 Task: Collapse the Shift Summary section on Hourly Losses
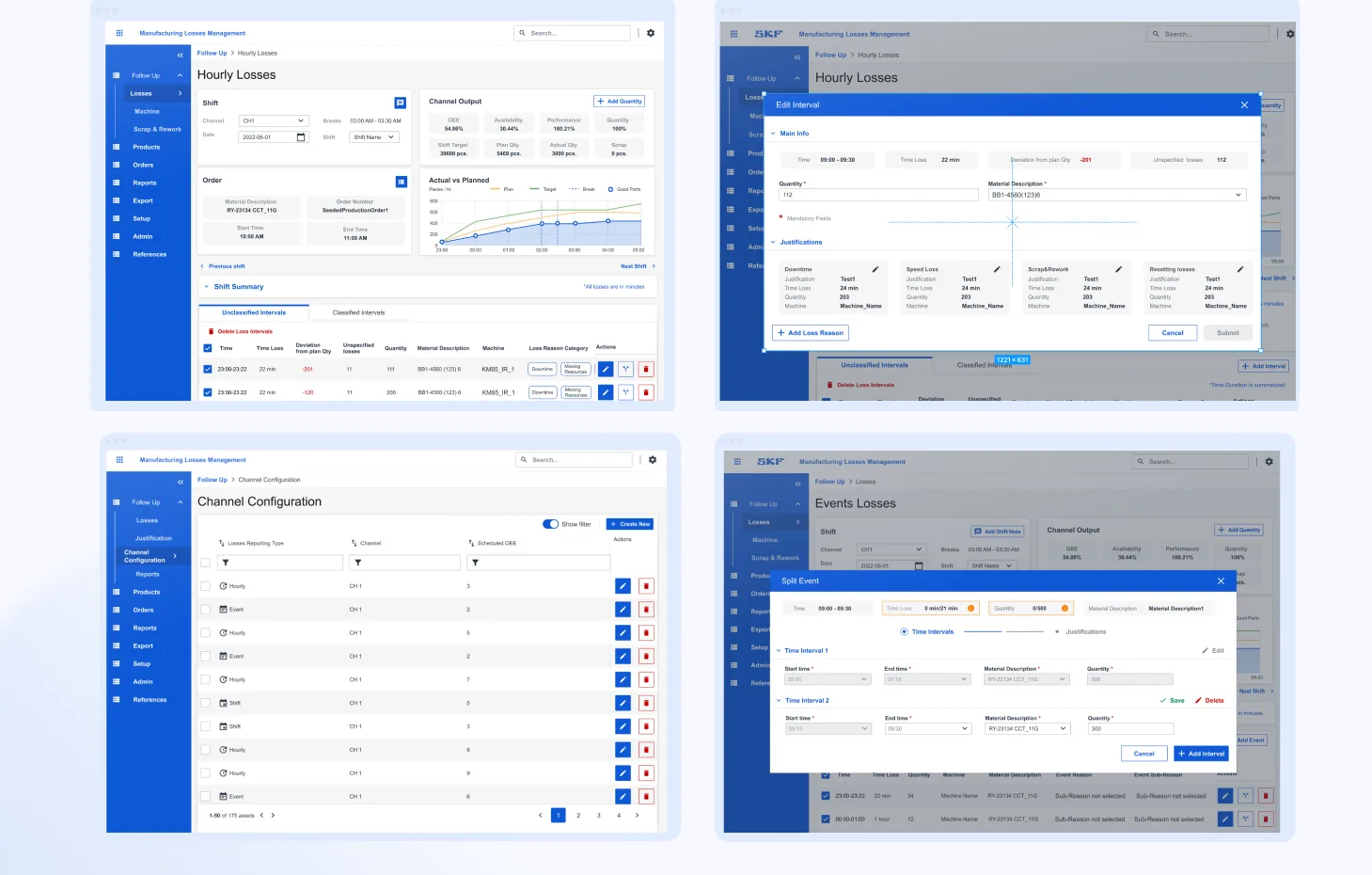[x=207, y=287]
